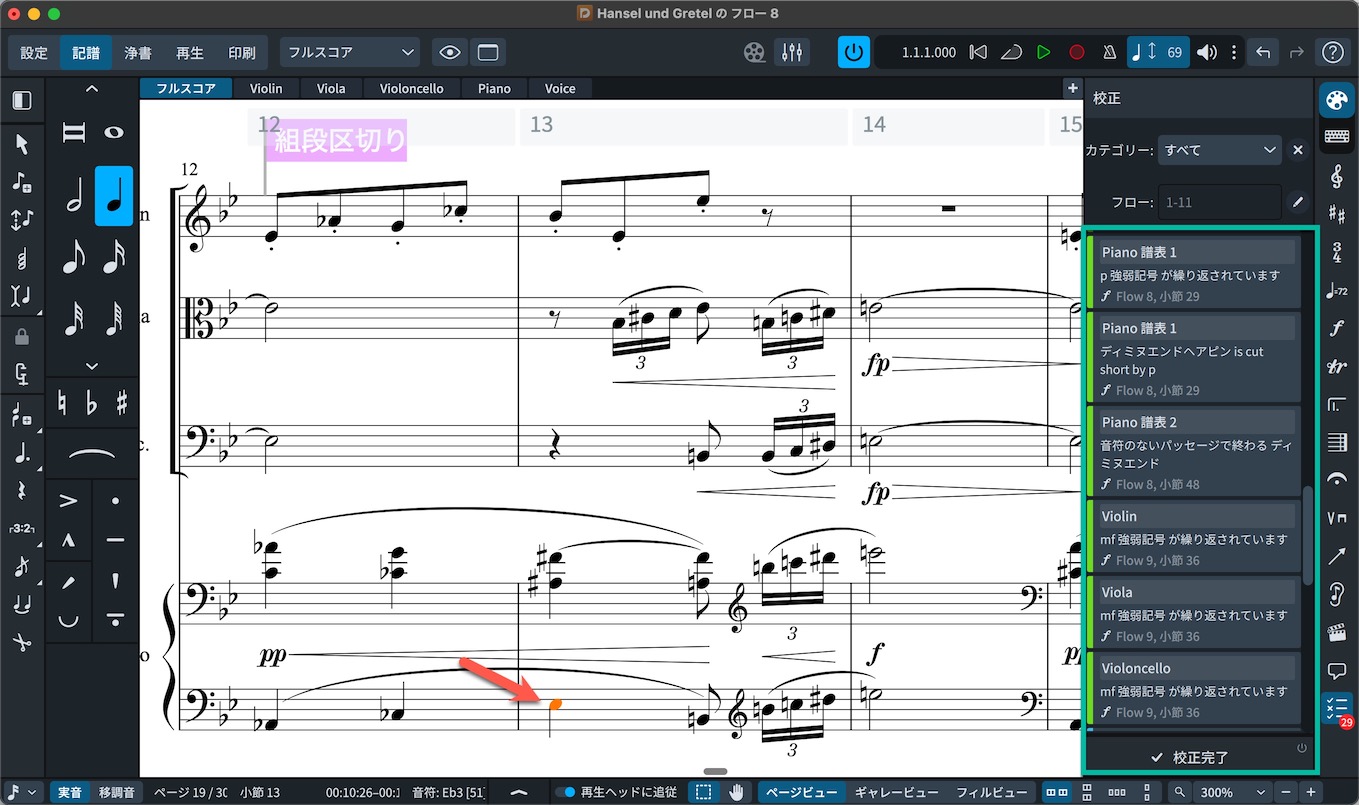
Task: Toggle the marquee selection tool
Action: 704,792
